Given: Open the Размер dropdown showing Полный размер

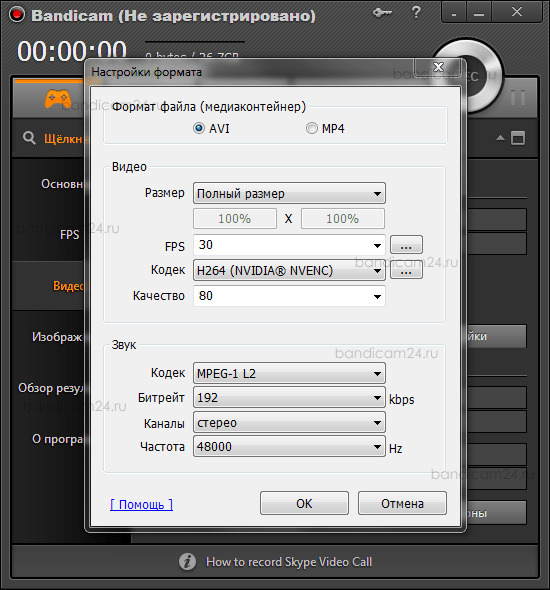Looking at the screenshot, I should (x=289, y=193).
